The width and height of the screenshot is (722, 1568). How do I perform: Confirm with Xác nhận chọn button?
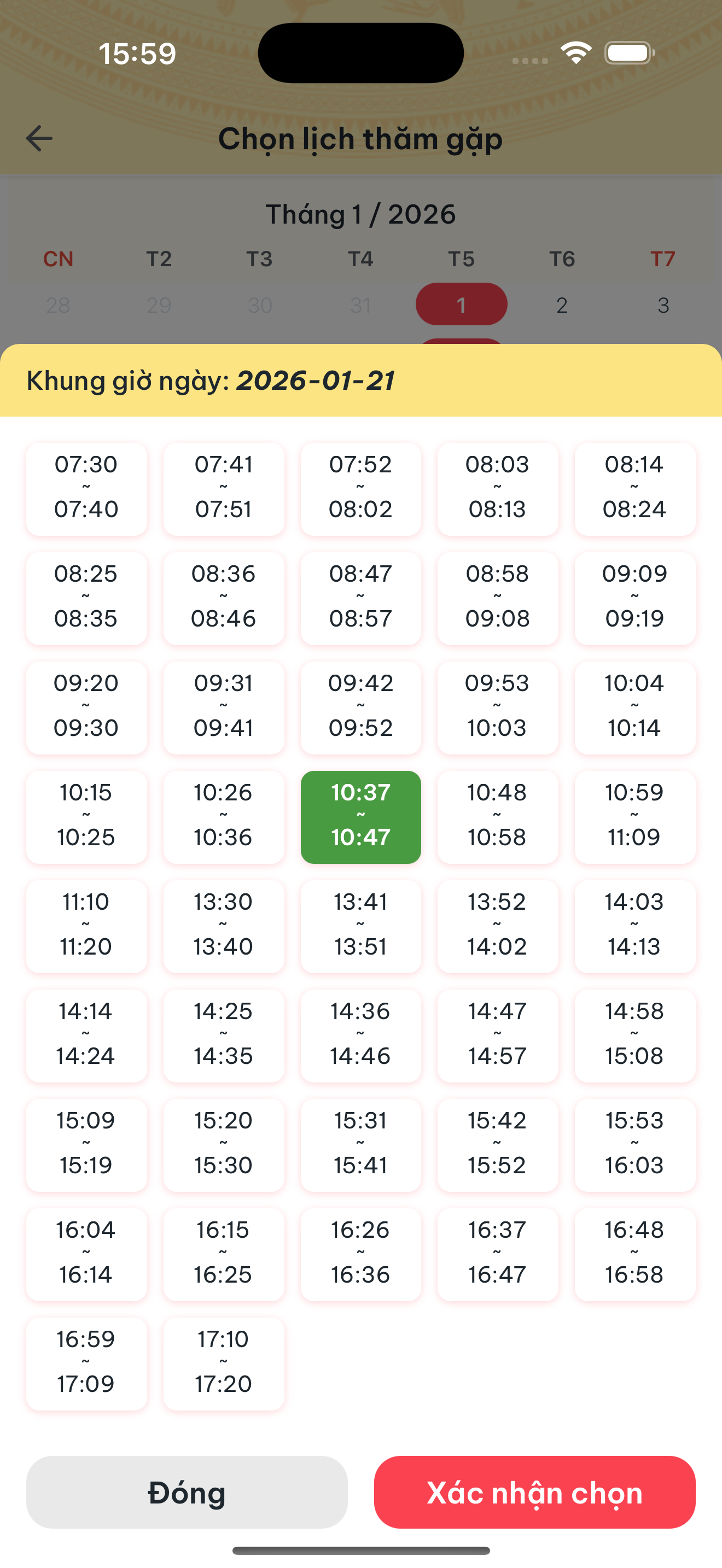coord(534,1492)
